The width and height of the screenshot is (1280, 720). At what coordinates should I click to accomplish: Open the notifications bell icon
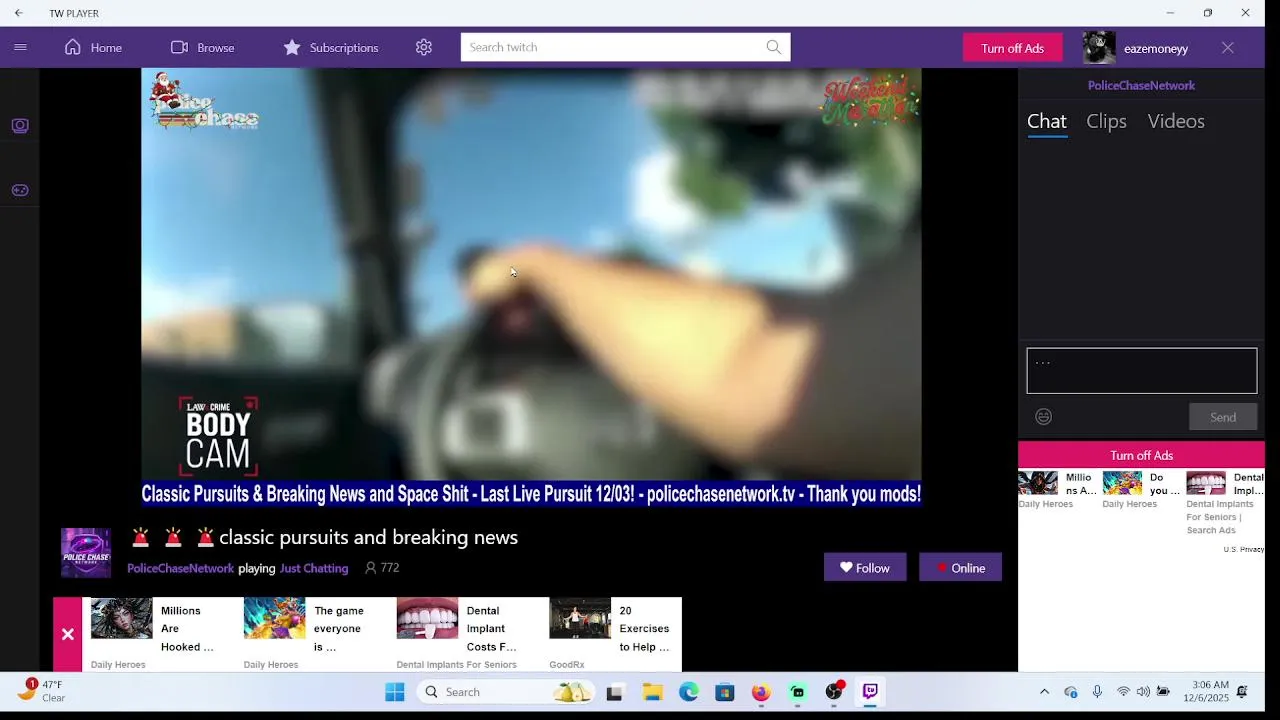point(1242,692)
